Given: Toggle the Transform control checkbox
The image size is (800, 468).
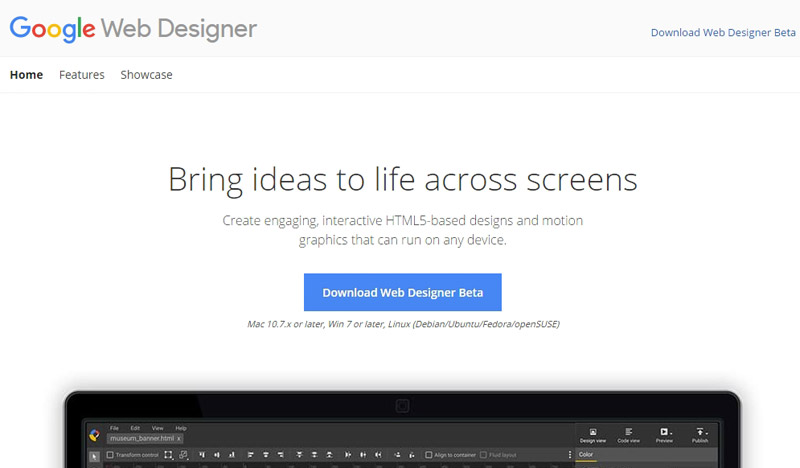Looking at the screenshot, I should (110, 455).
